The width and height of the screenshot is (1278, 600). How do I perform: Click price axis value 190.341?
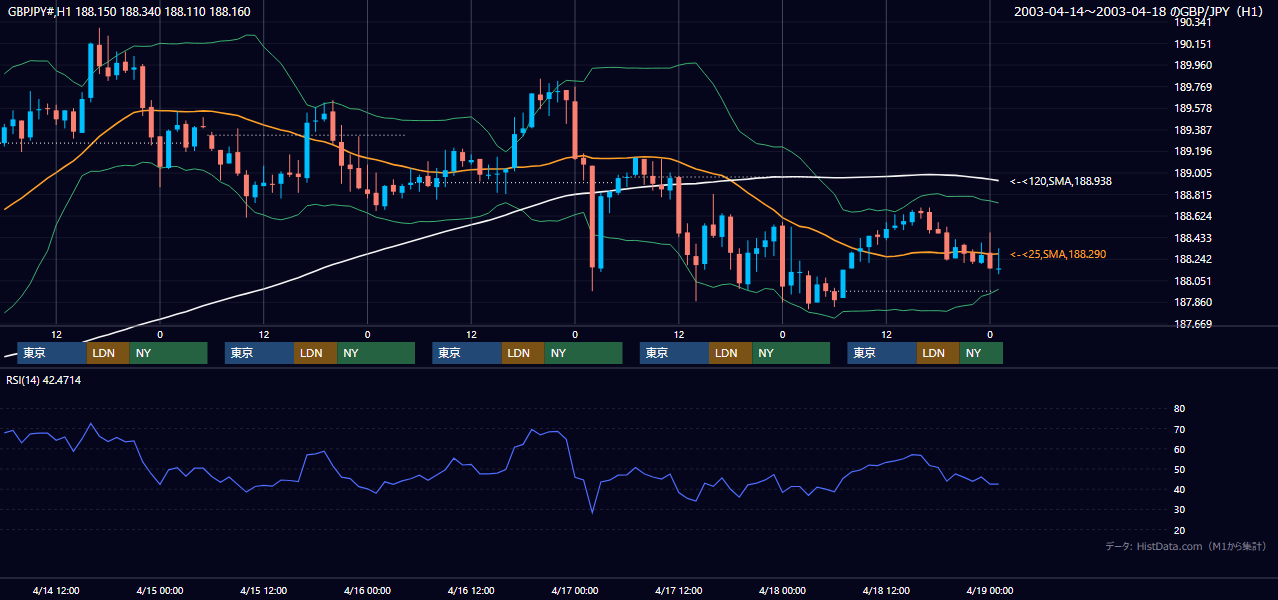click(x=1192, y=22)
